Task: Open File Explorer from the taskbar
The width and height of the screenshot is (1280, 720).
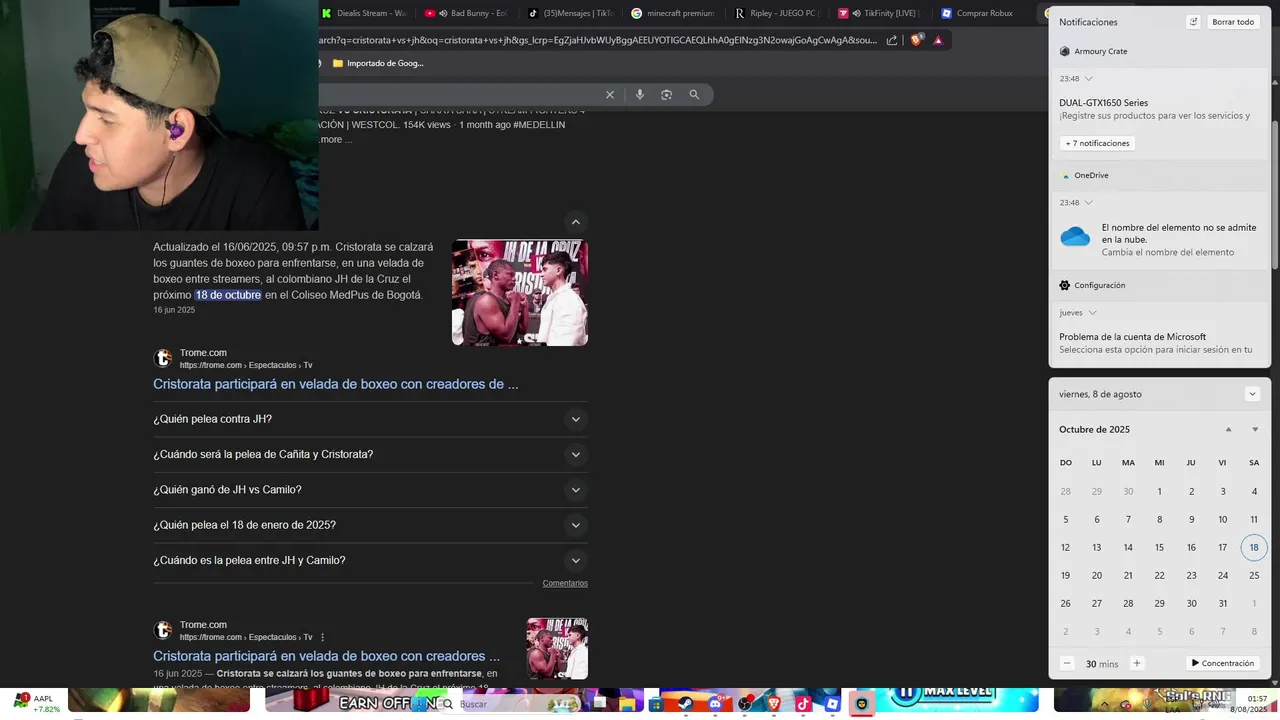Action: [x=627, y=704]
